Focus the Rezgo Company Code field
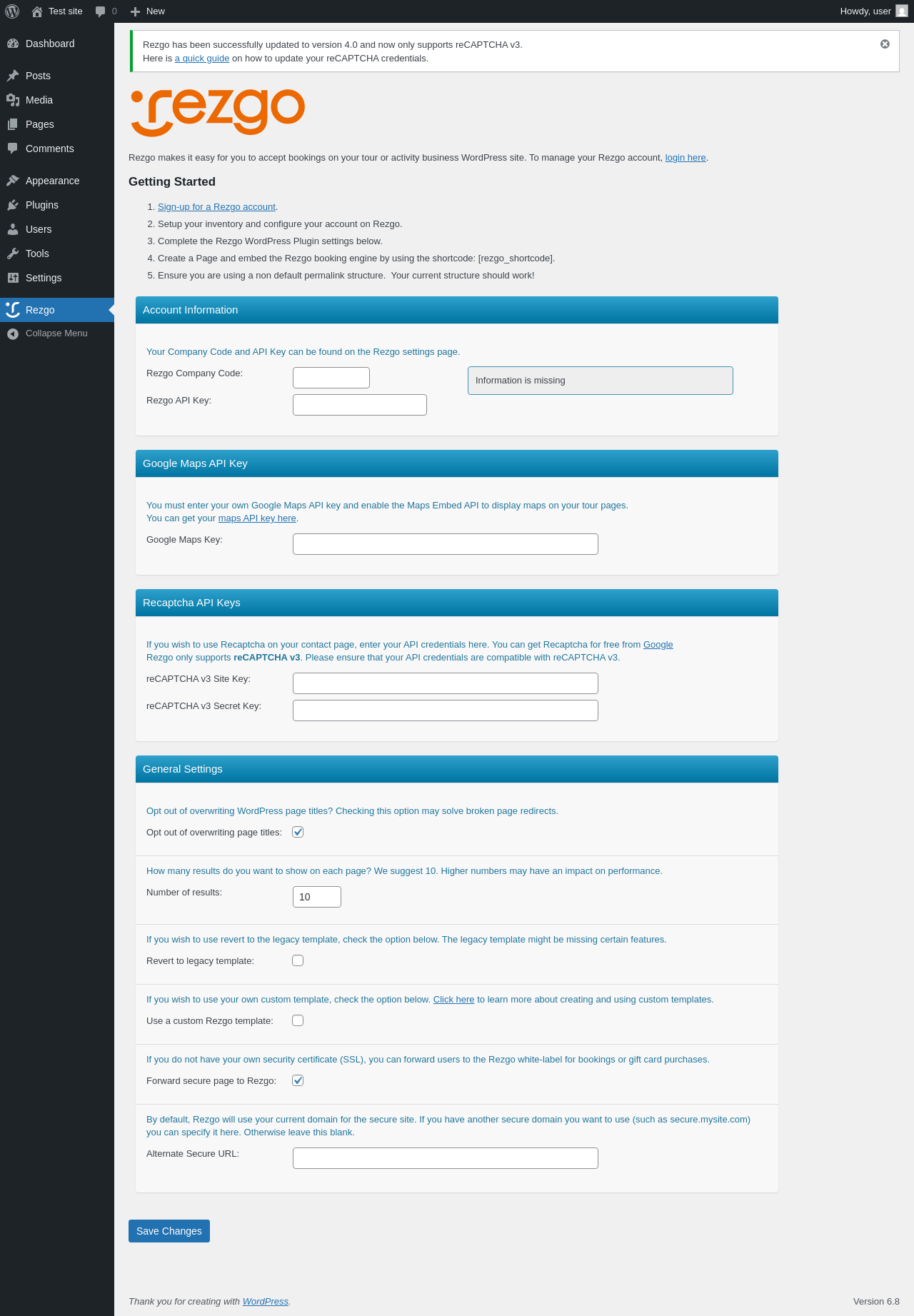This screenshot has width=914, height=1316. click(331, 378)
